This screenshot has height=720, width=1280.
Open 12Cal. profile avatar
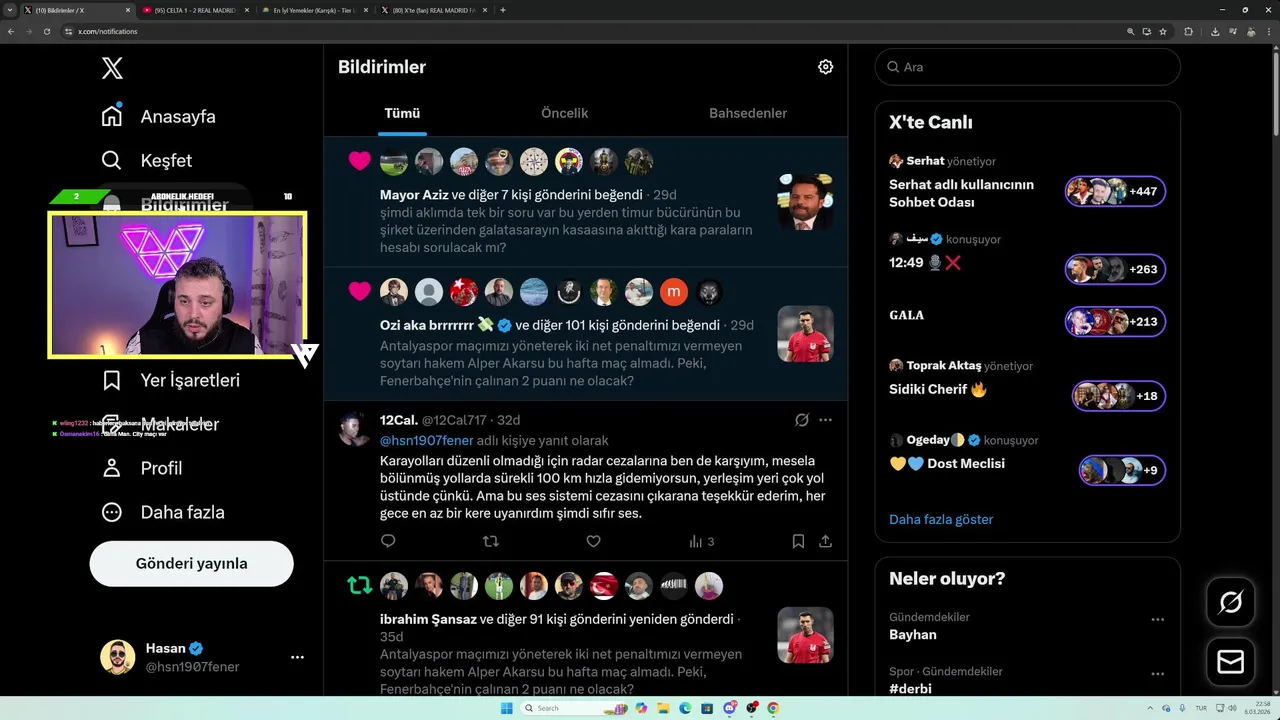354,429
